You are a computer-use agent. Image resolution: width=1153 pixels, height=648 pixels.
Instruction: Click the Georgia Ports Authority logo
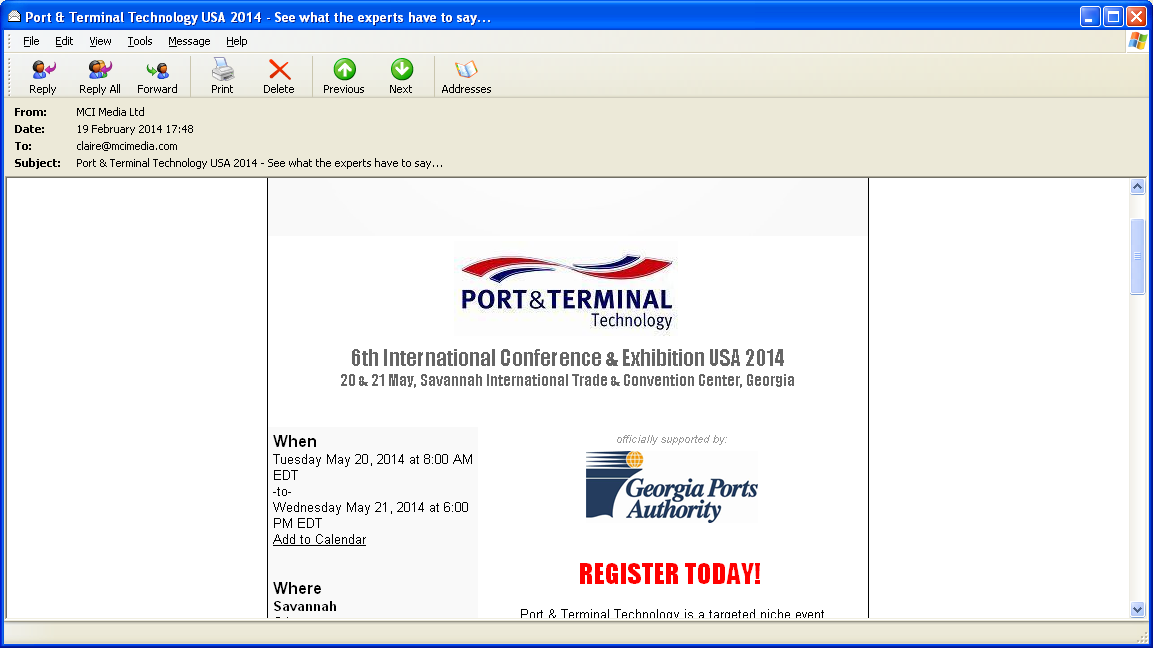[671, 486]
